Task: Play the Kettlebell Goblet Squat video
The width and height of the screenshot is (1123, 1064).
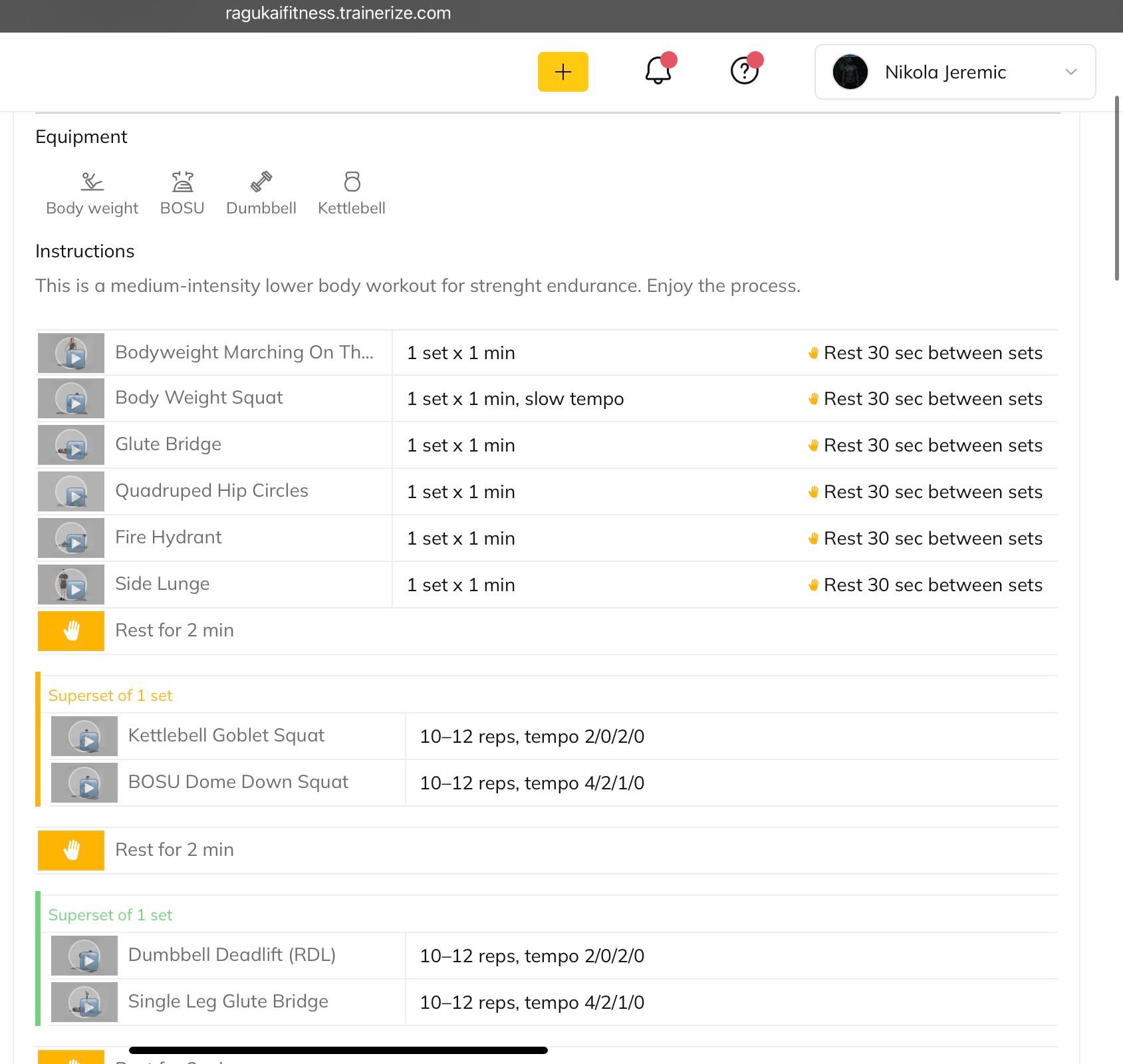Action: point(84,736)
